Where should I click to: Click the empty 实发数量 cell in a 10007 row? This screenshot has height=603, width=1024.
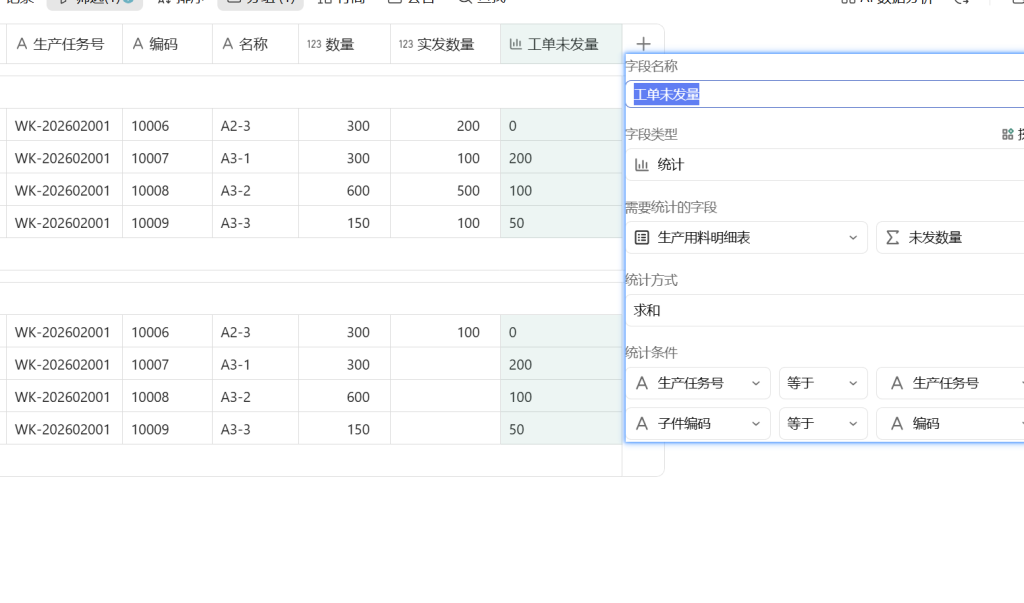pos(445,365)
